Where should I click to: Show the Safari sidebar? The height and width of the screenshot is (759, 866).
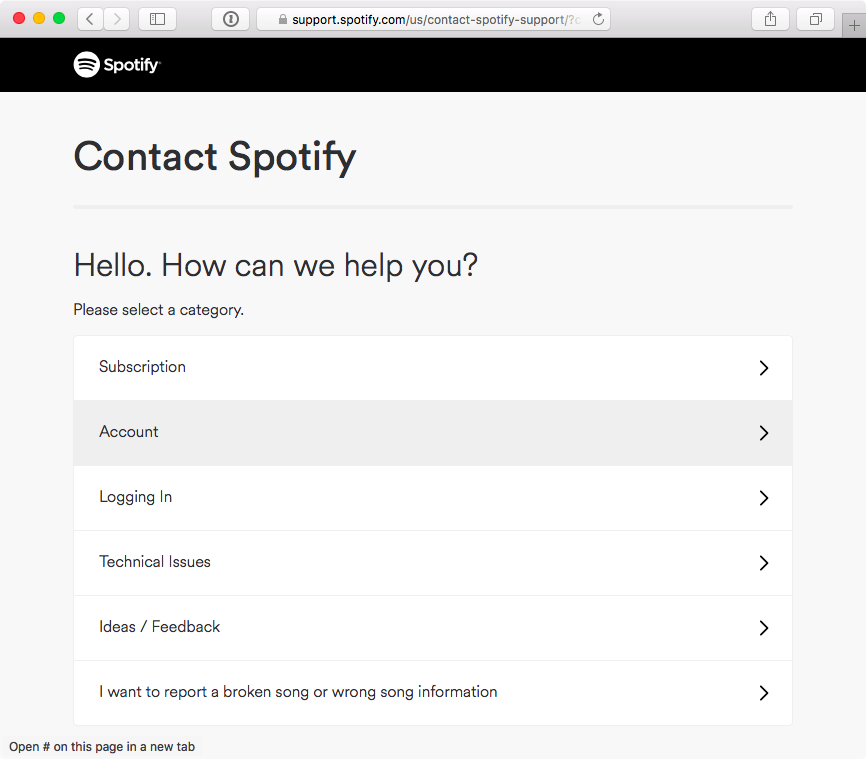157,19
